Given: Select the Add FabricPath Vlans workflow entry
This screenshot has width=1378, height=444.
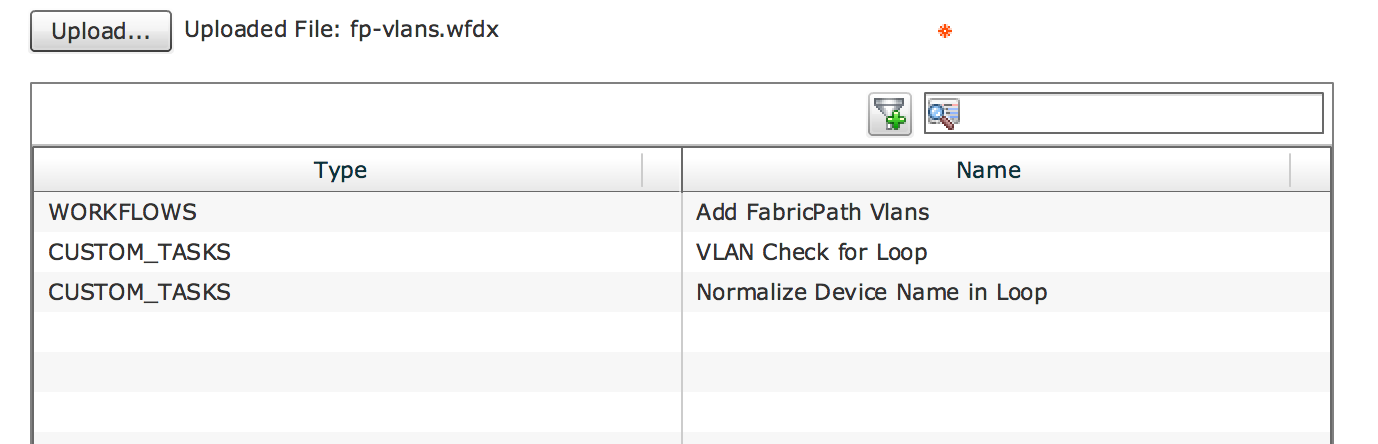Looking at the screenshot, I should [812, 212].
